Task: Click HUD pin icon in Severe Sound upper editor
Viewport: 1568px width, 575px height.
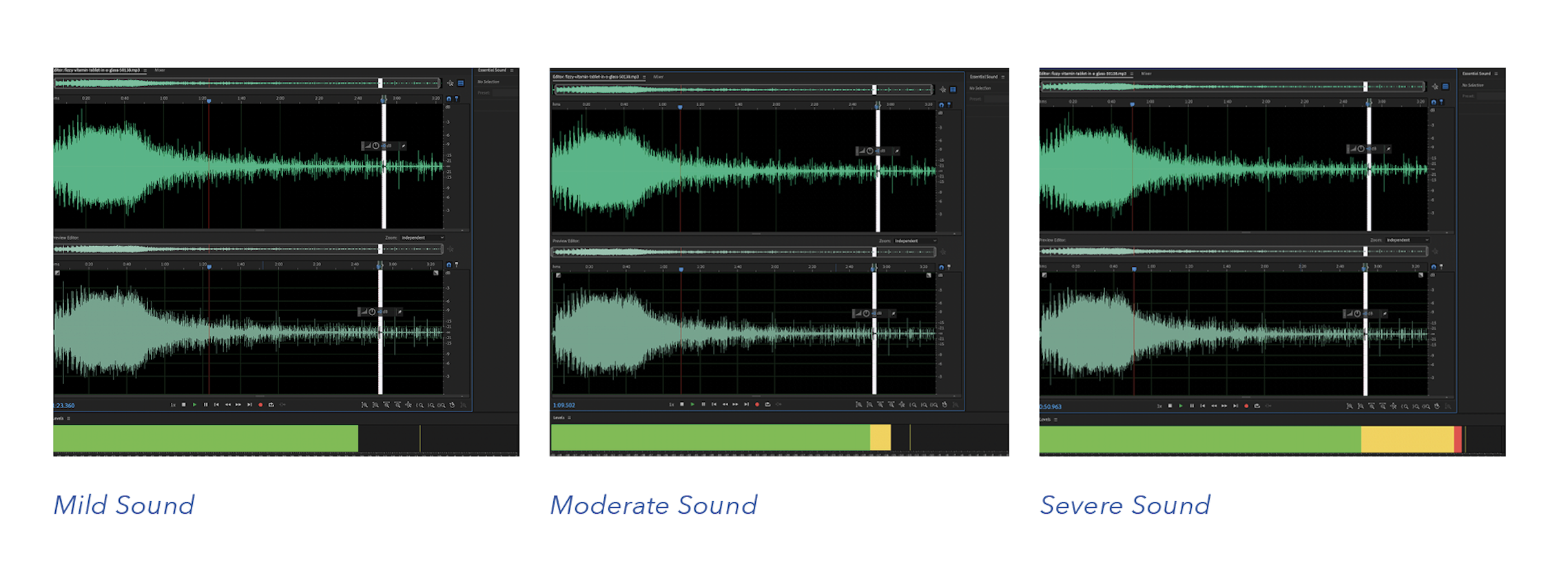Action: pyautogui.click(x=1388, y=149)
